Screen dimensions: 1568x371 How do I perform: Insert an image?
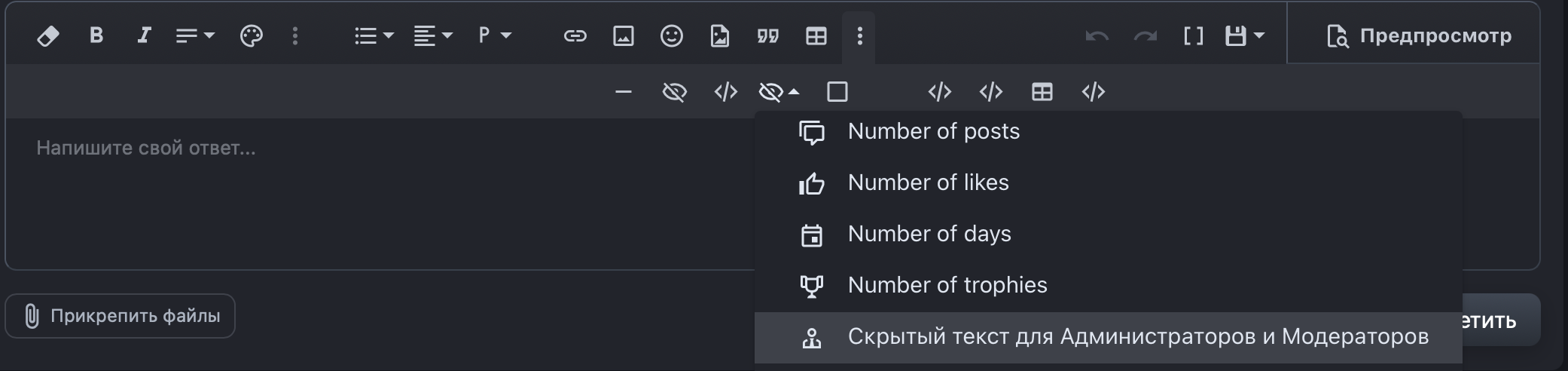[624, 35]
